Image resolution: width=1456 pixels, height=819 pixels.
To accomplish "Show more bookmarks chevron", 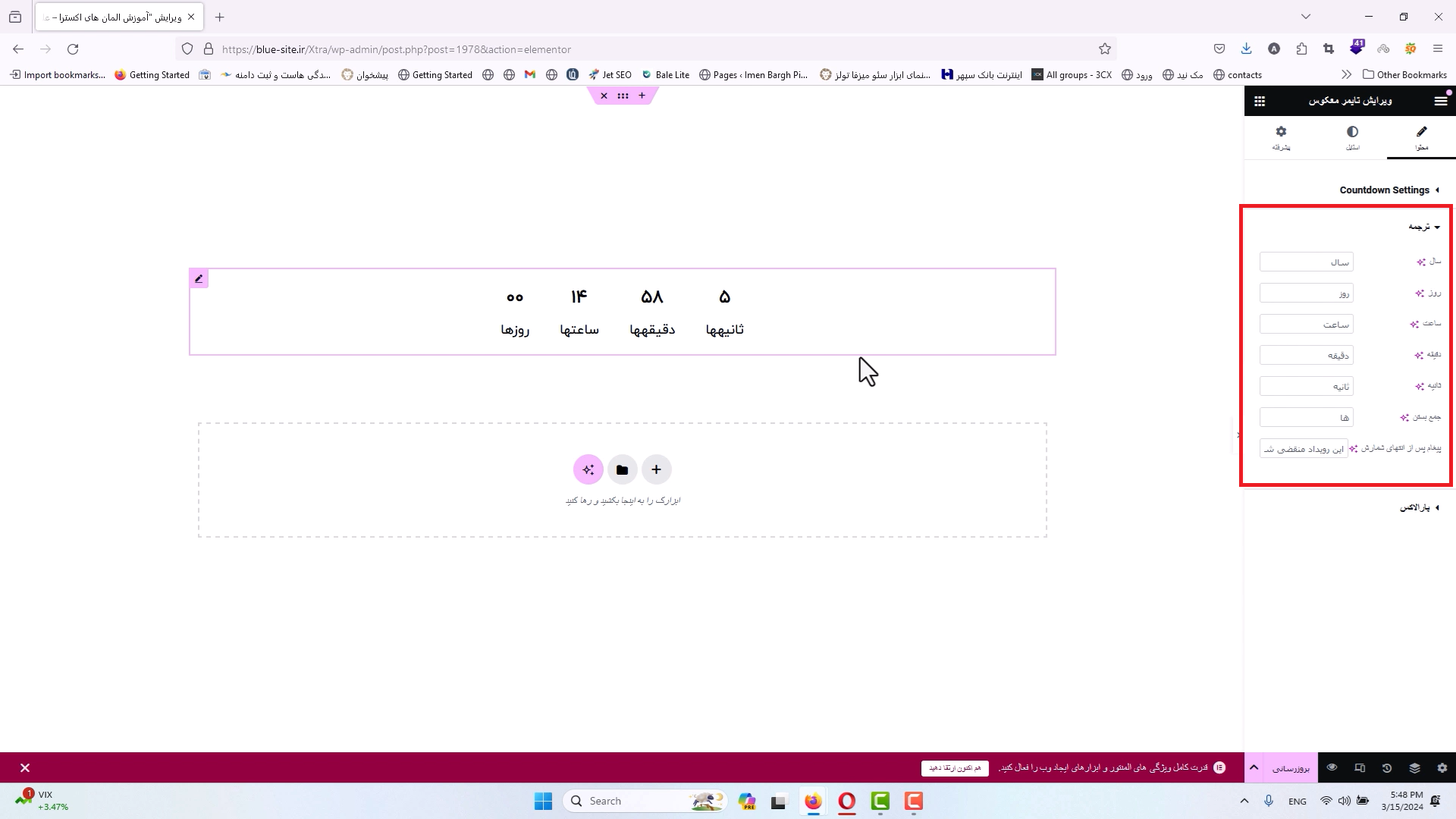I will coord(1346,74).
